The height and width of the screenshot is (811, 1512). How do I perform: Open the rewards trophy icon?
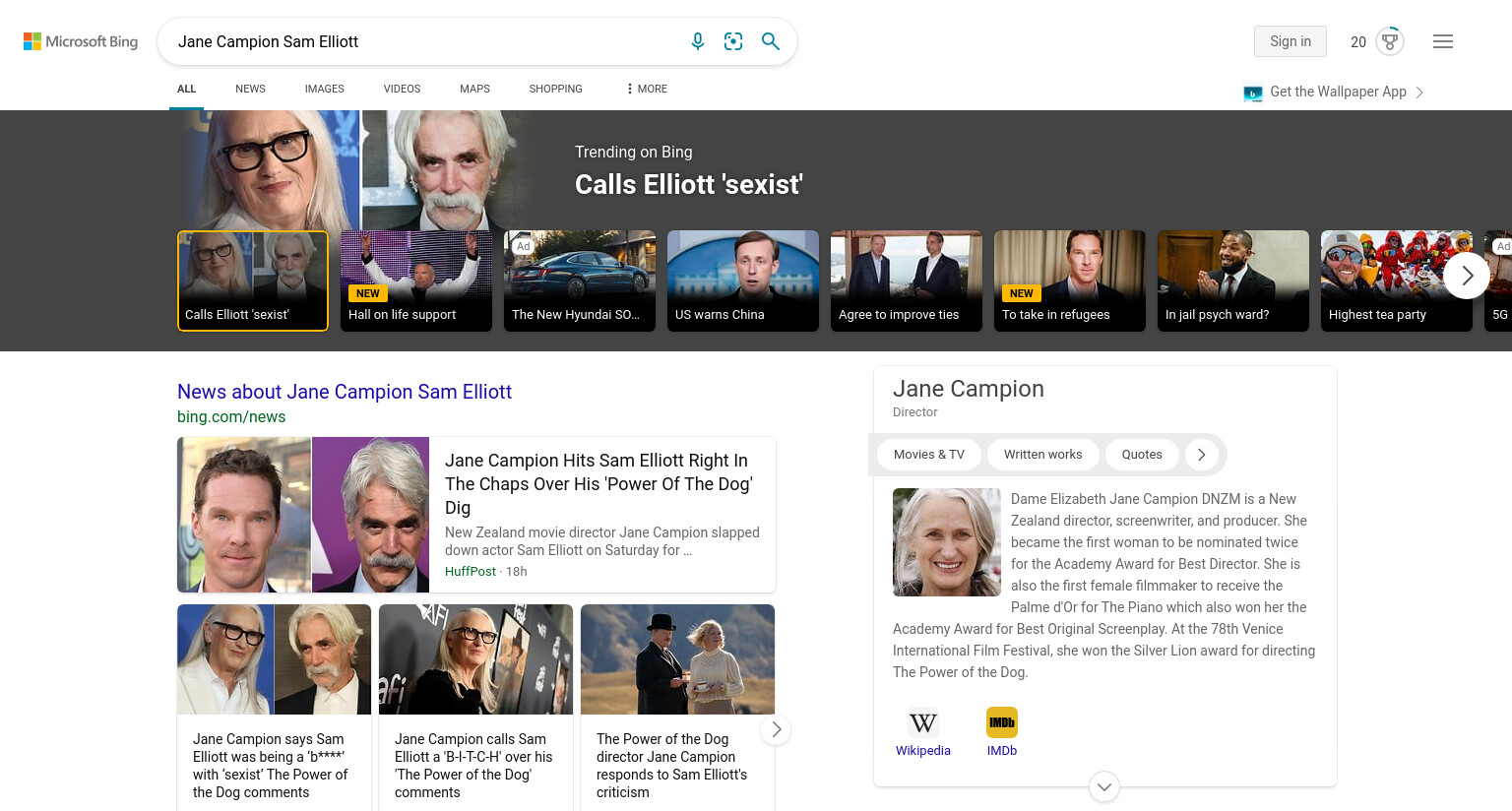(1390, 41)
